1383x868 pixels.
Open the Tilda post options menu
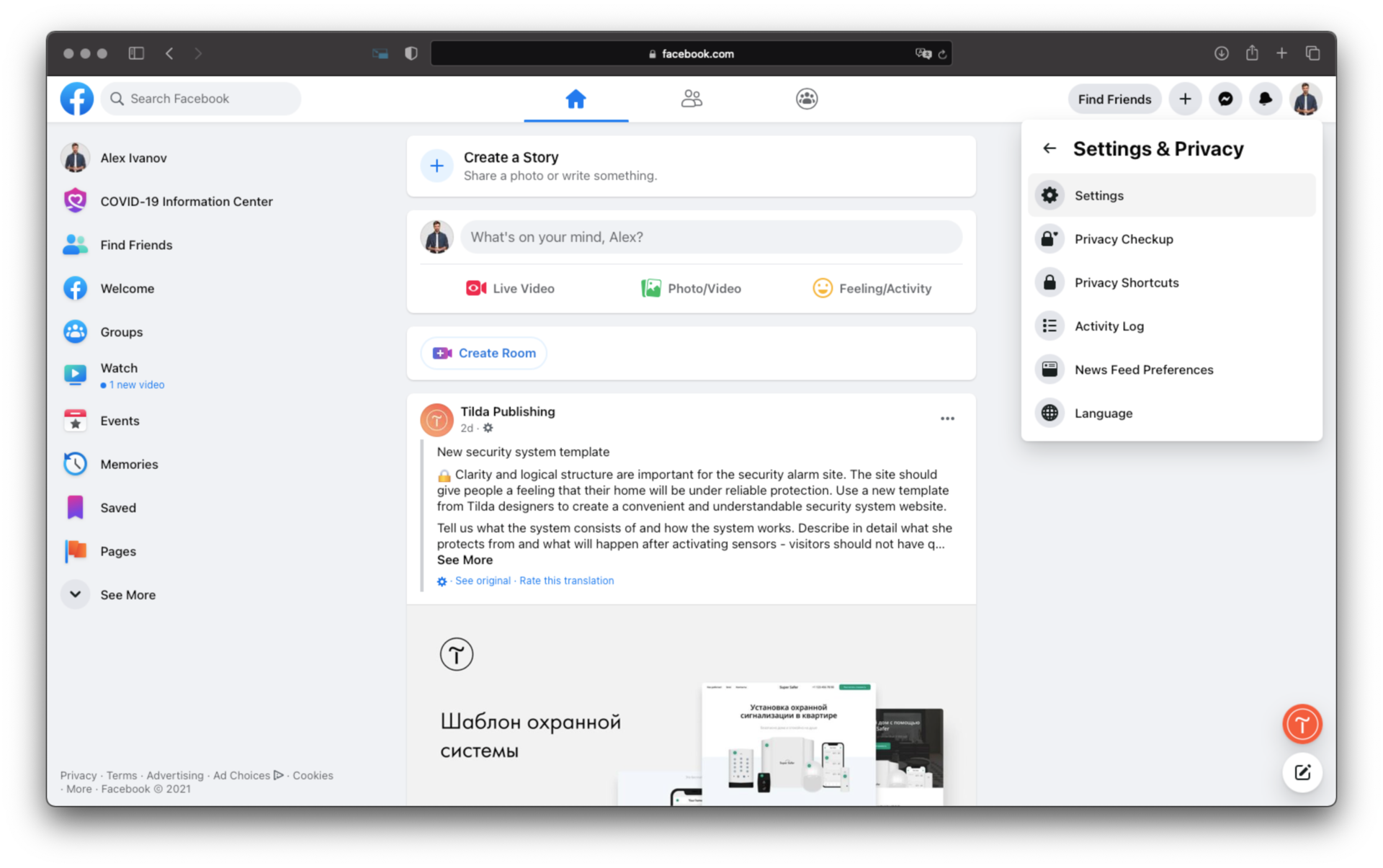click(x=947, y=419)
